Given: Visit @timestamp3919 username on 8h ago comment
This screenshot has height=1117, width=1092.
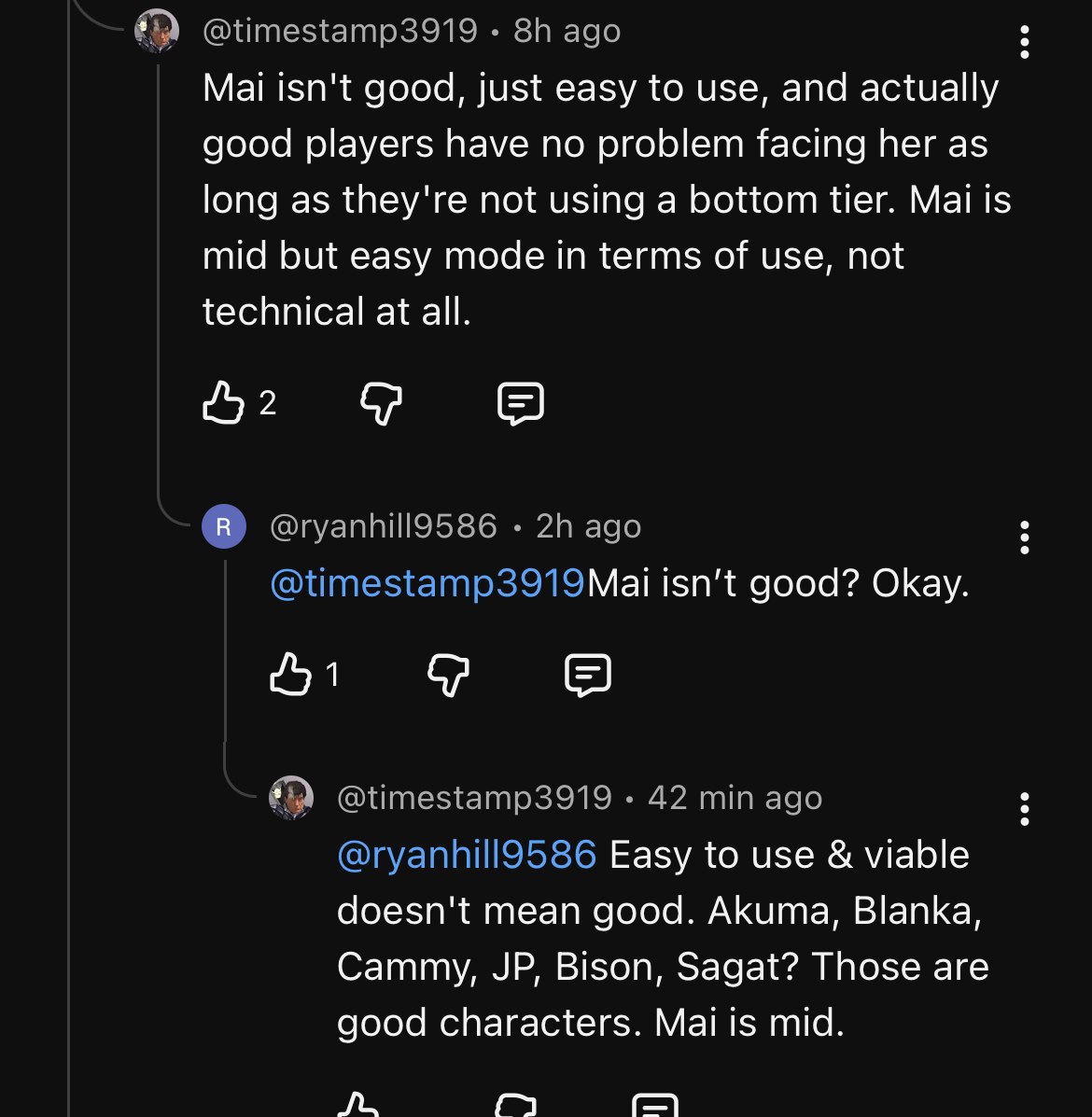Looking at the screenshot, I should click(340, 31).
